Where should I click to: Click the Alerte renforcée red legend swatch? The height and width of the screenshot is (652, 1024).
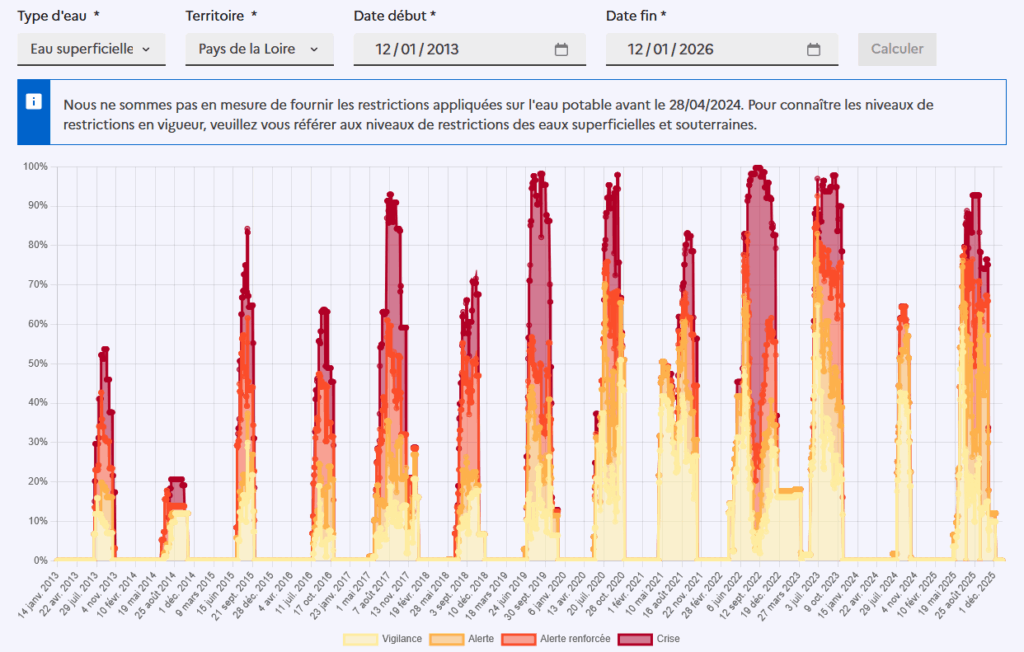pos(518,638)
